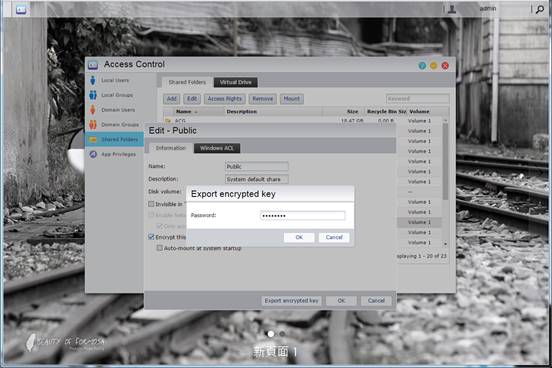Cancel the Export encrypted key dialog
The image size is (552, 368).
[x=334, y=237]
